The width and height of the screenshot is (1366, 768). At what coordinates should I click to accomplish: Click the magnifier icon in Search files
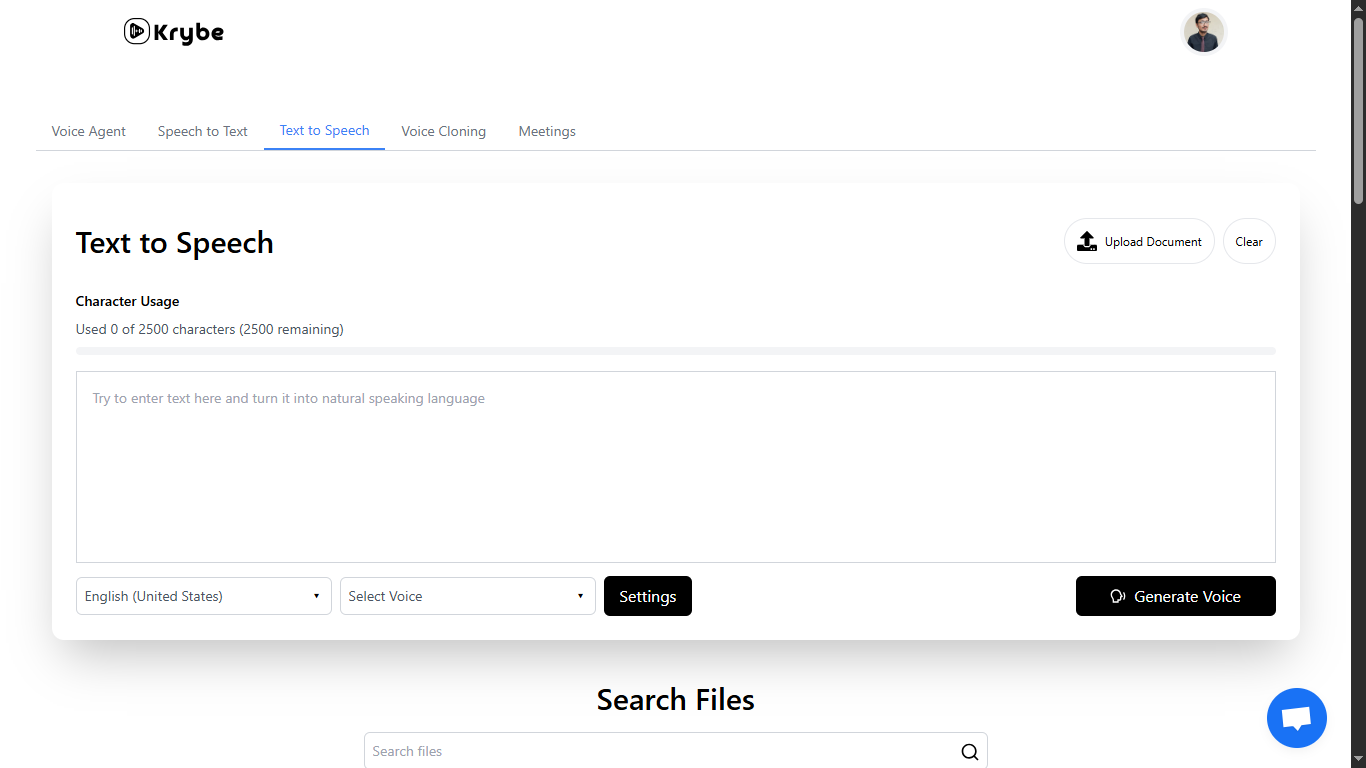[x=969, y=752]
